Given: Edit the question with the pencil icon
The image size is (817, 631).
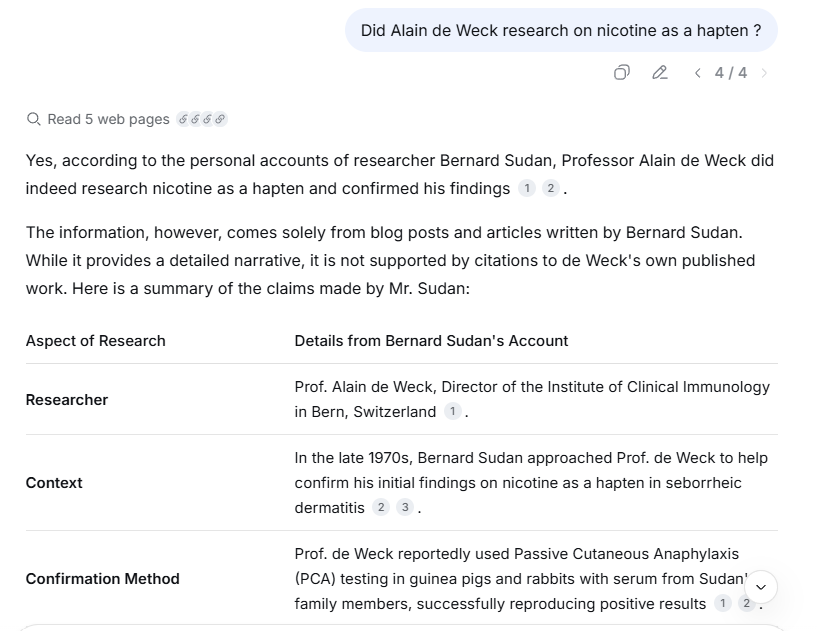Looking at the screenshot, I should 660,72.
